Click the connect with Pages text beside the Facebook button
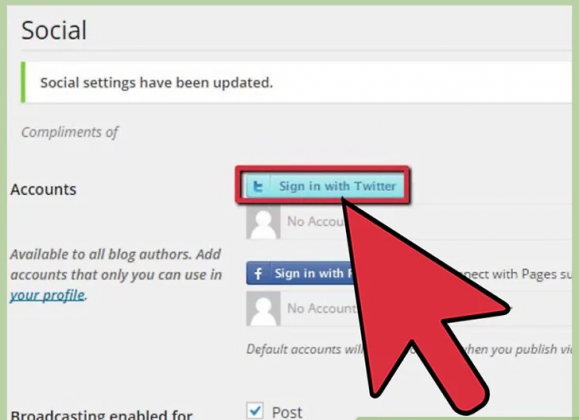The height and width of the screenshot is (420, 579). 513,274
